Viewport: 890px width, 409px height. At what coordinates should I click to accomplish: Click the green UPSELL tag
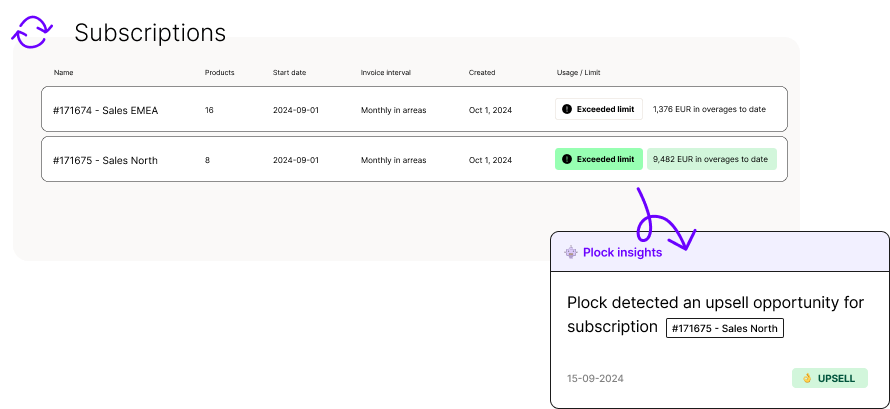tap(830, 378)
